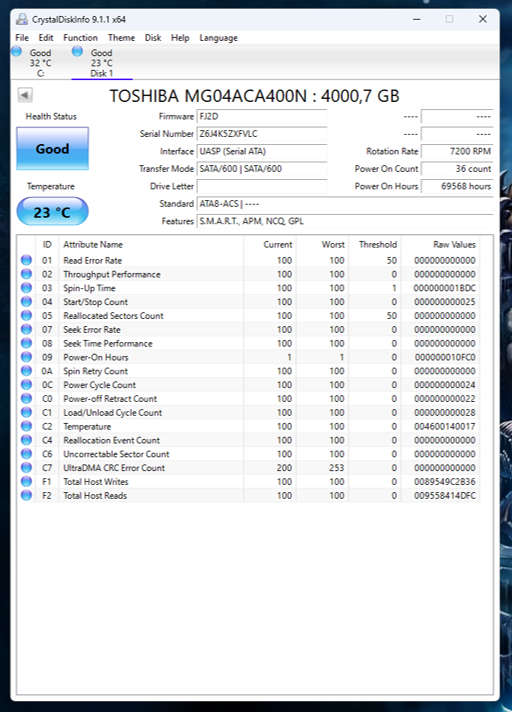Open the Theme menu
512x712 pixels.
tap(121, 38)
